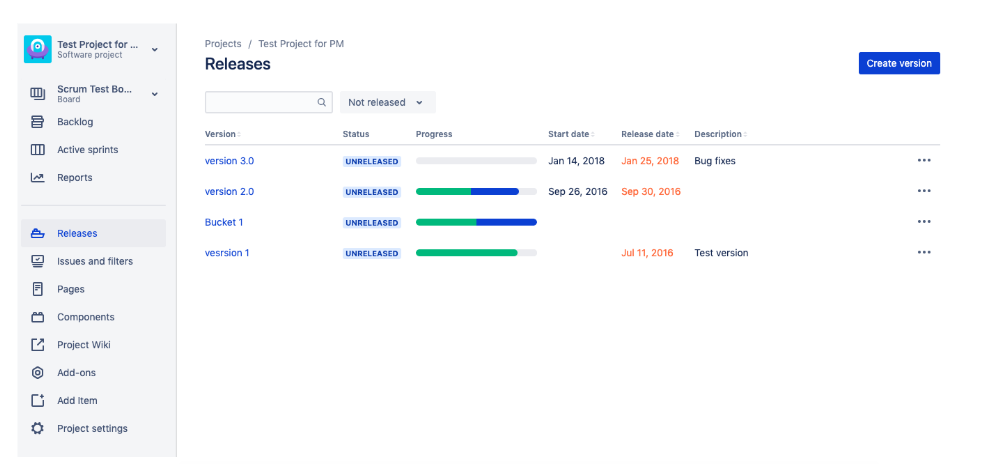Click Sep 30, 2016 release date
The height and width of the screenshot is (464, 1002).
651,192
